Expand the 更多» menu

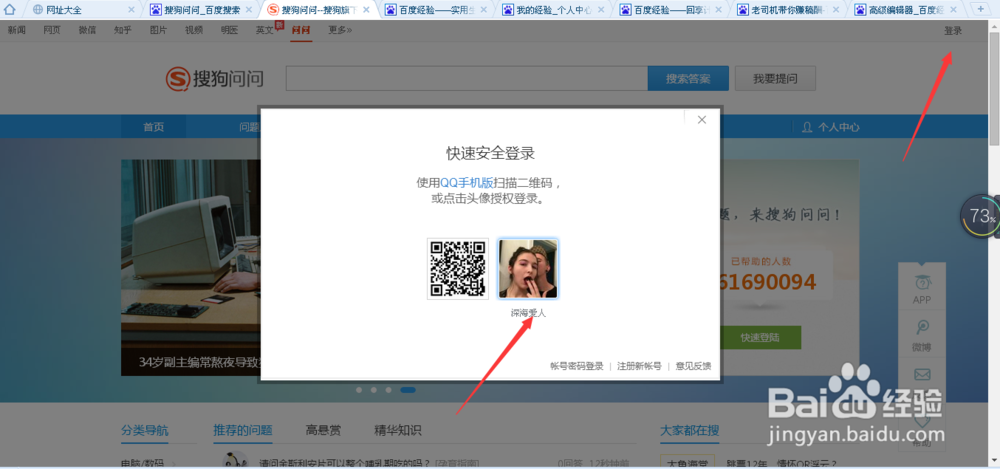pos(340,30)
